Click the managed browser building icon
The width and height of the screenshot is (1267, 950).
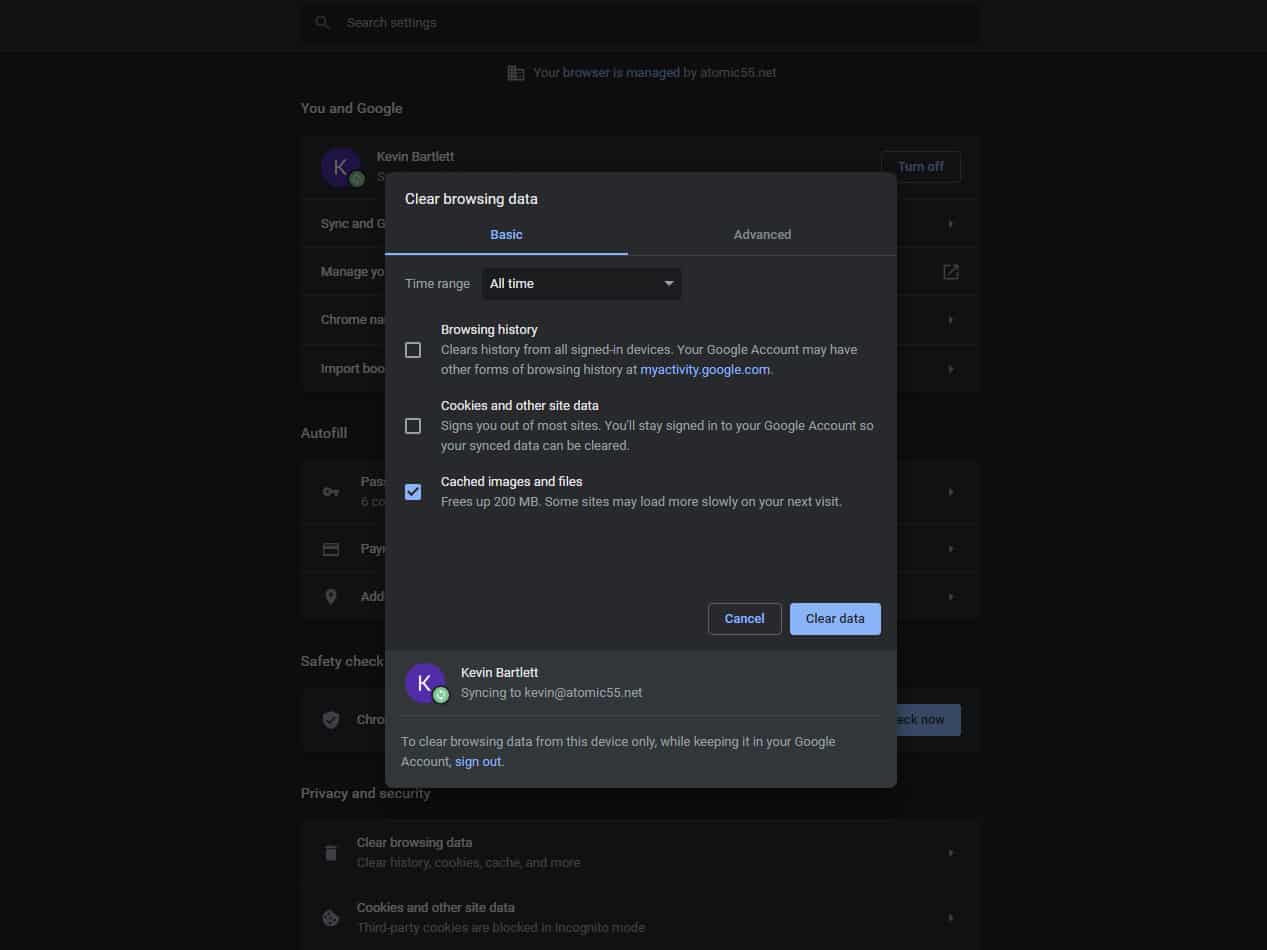click(x=516, y=73)
